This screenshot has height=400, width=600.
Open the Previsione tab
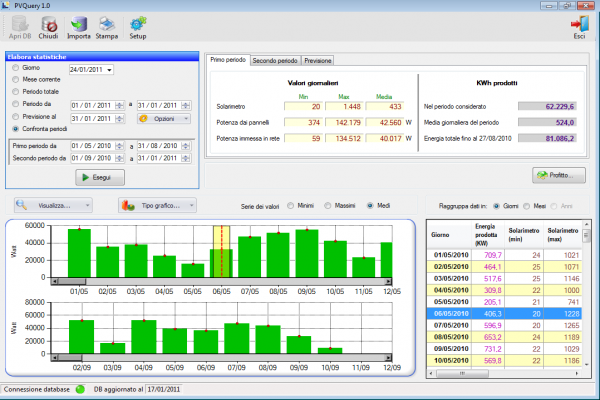point(318,60)
